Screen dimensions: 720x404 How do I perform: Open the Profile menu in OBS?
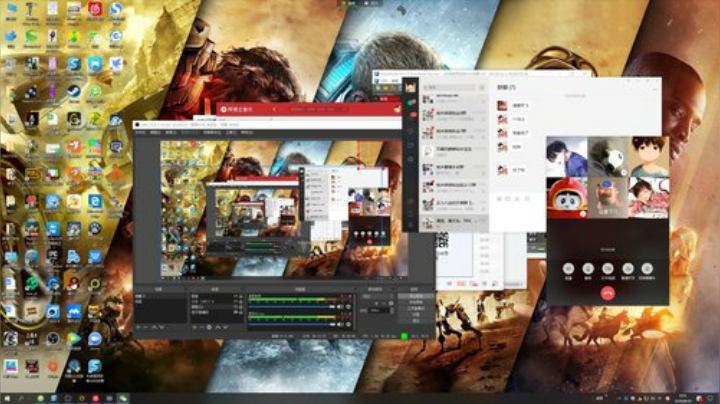[x=190, y=133]
